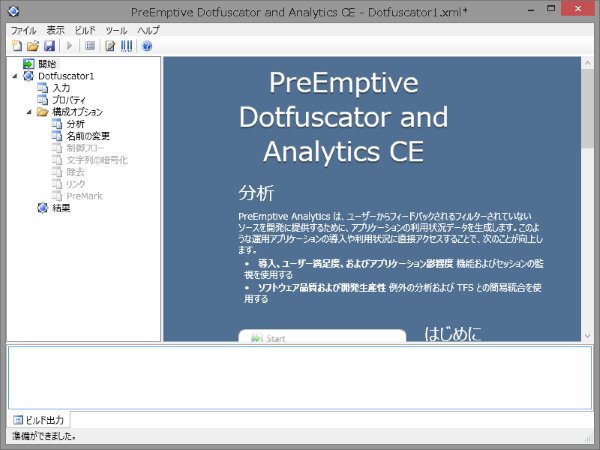Click the Open Project folder icon
This screenshot has width=600, height=450.
33,46
